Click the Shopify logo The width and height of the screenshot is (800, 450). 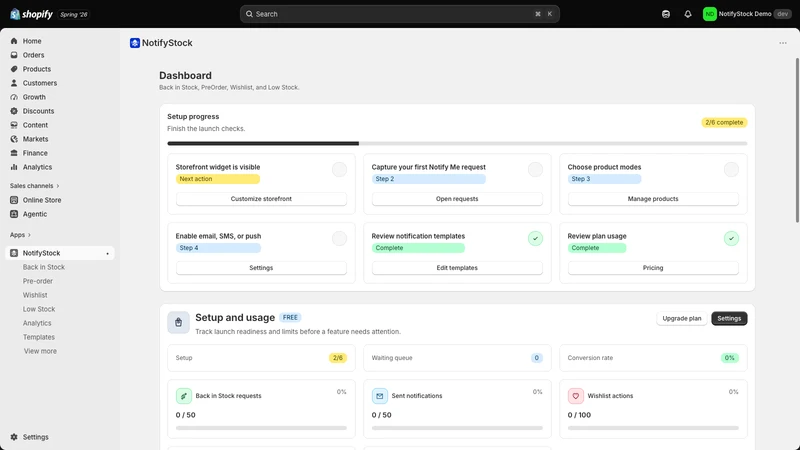click(x=31, y=14)
